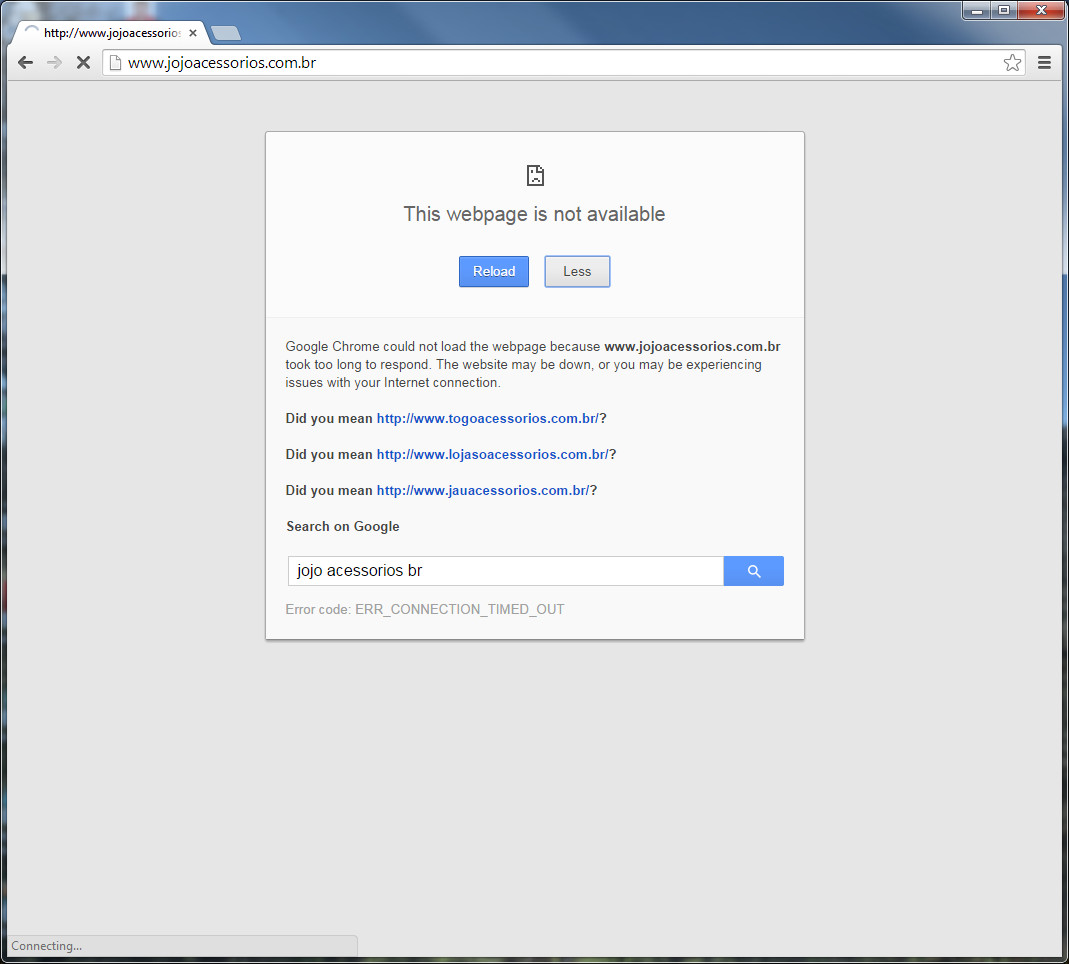1069x964 pixels.
Task: Stop loading the page with X button
Action: pyautogui.click(x=83, y=63)
